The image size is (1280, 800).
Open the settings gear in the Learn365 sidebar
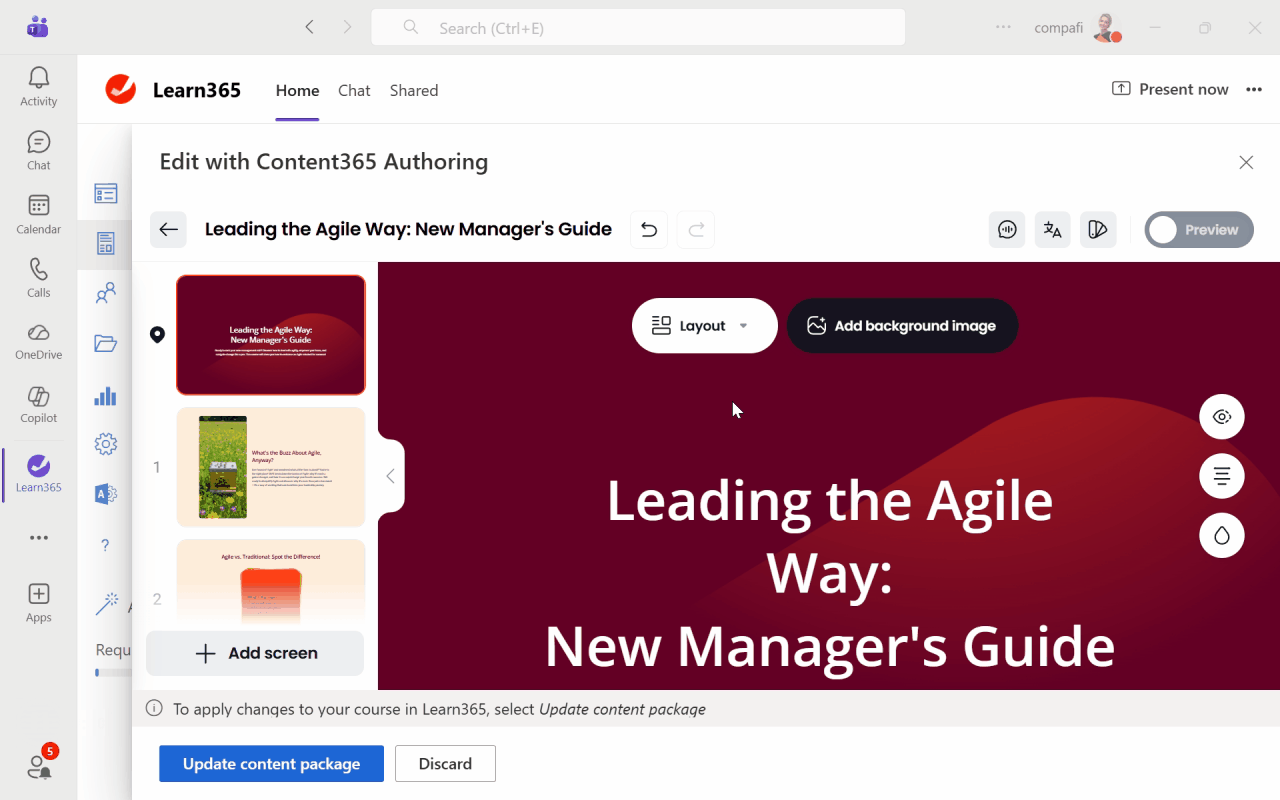click(105, 444)
